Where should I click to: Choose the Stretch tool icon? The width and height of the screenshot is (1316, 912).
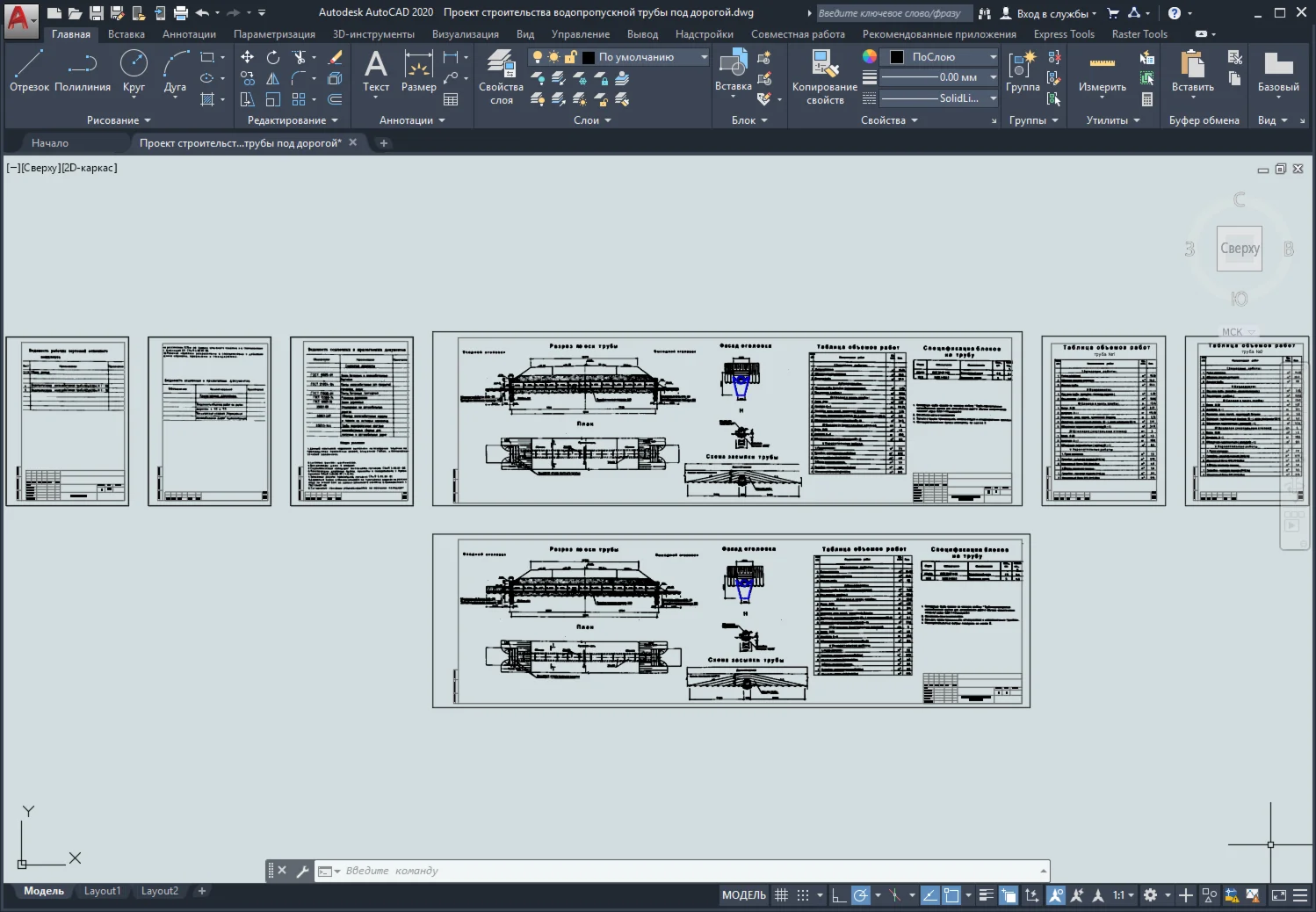point(248,99)
